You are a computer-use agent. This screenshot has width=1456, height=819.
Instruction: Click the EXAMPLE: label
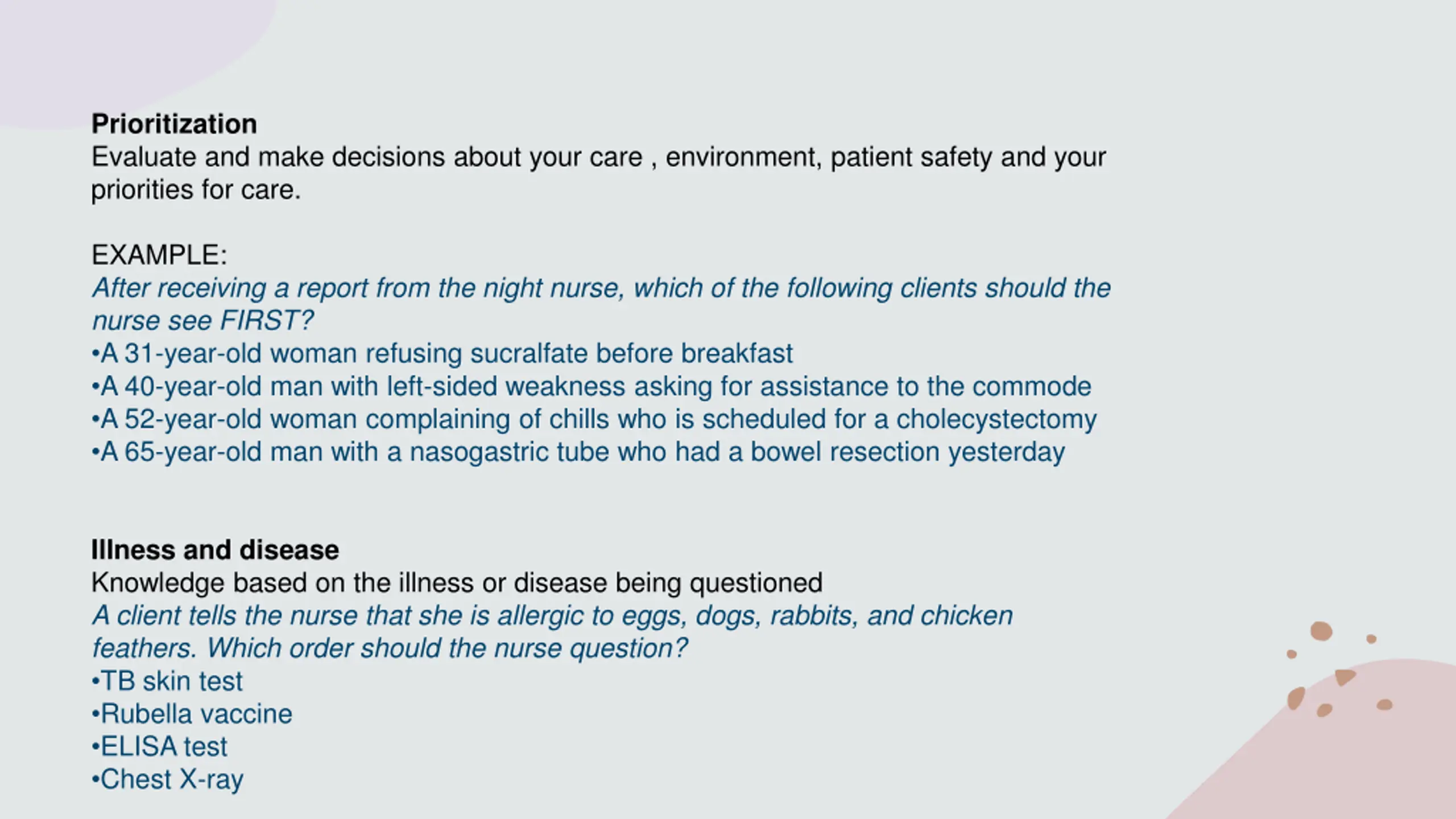point(159,255)
